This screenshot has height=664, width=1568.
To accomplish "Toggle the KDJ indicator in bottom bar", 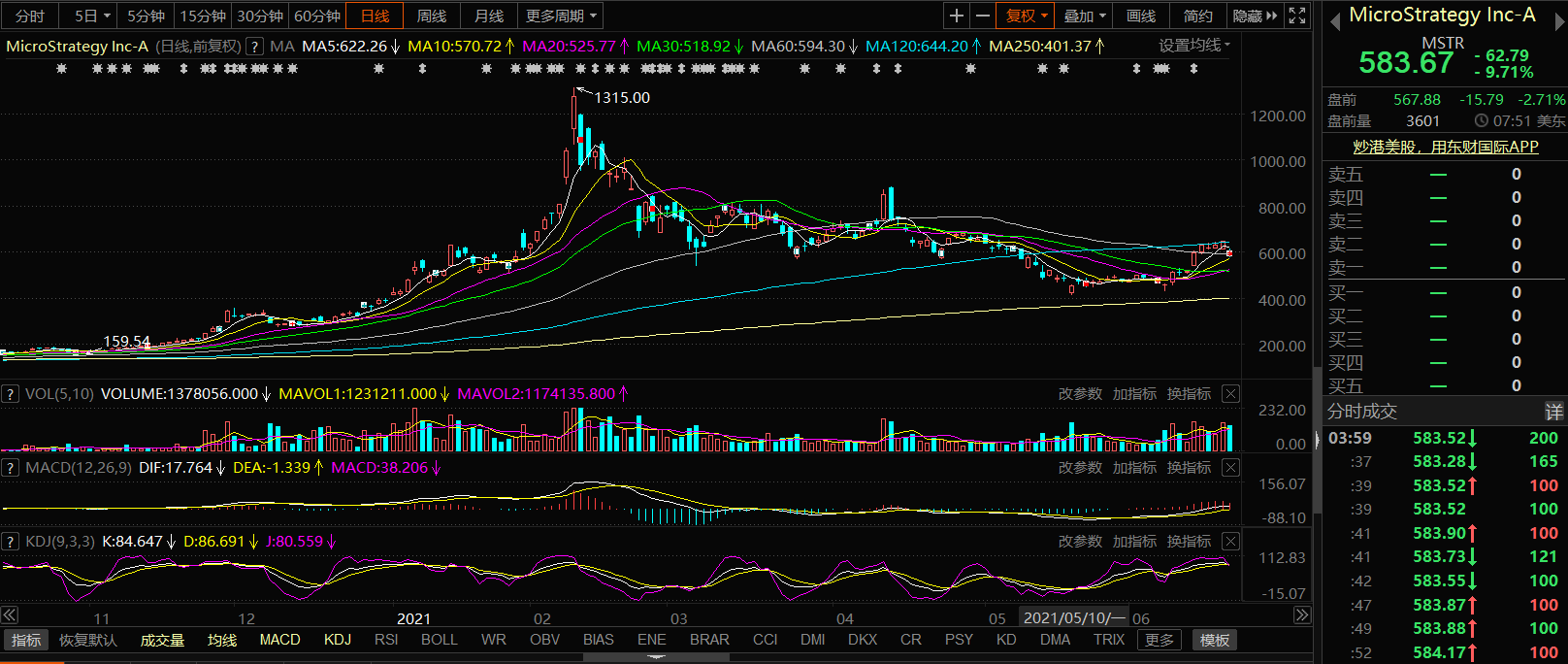I will coord(338,641).
